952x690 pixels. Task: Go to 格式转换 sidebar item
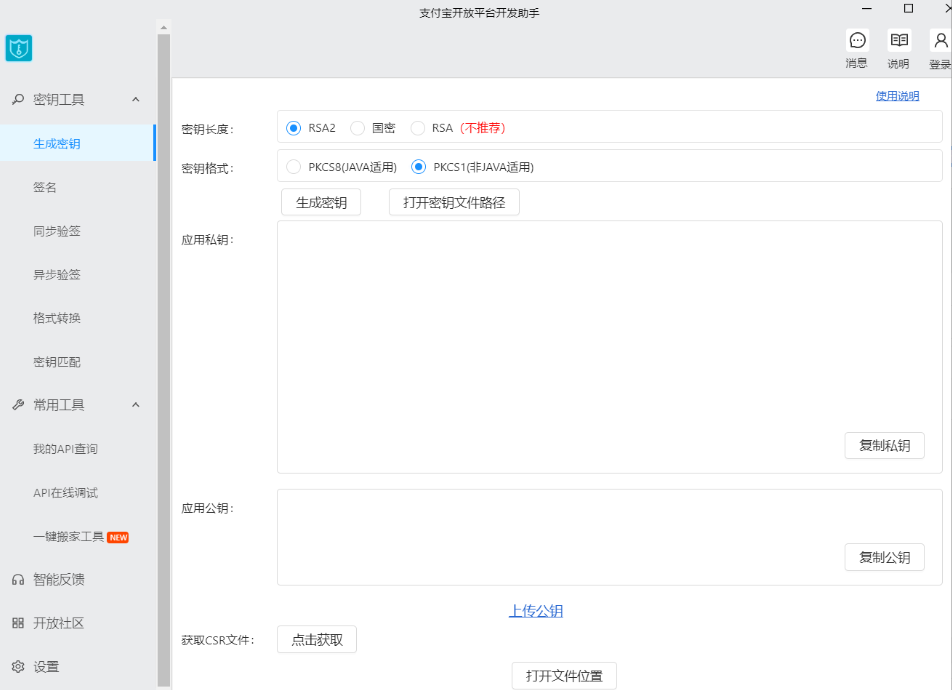point(57,318)
